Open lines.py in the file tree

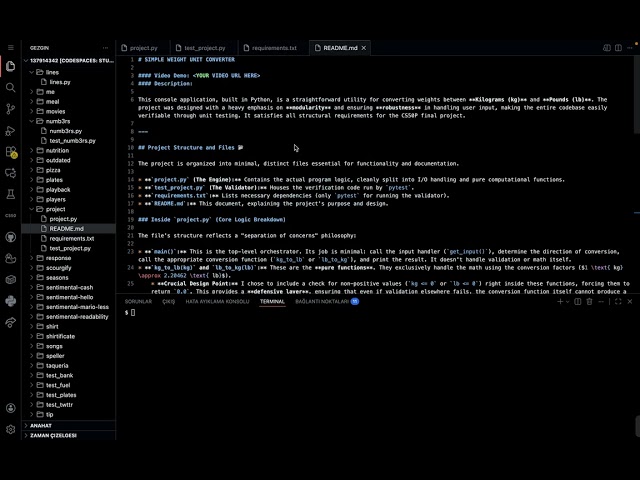(69, 82)
